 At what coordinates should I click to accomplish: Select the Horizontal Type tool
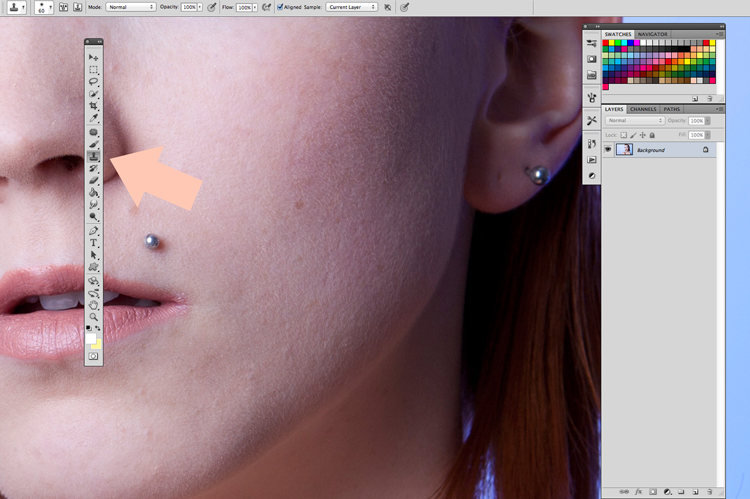click(94, 243)
